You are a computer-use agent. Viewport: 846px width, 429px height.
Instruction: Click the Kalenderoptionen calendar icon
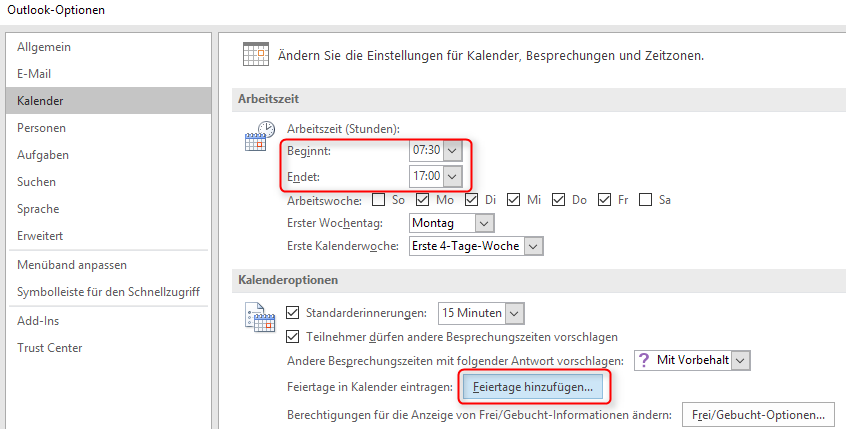[260, 317]
